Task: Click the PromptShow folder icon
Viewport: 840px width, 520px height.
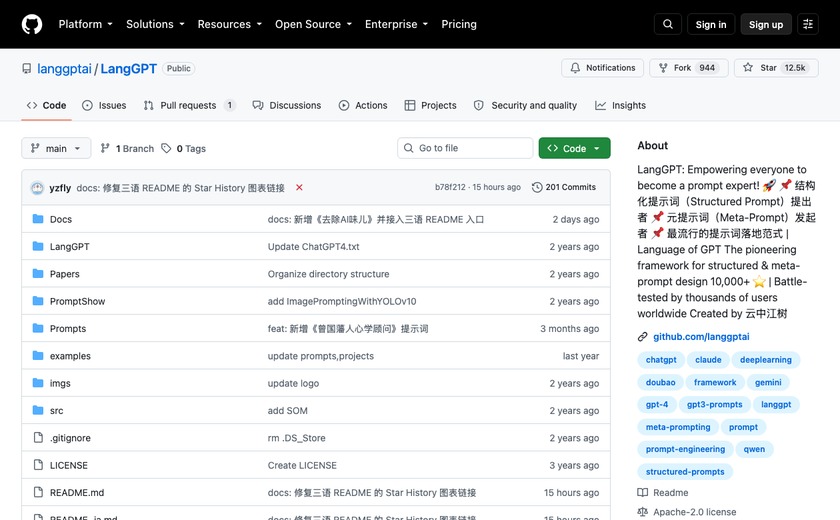Action: click(38, 301)
